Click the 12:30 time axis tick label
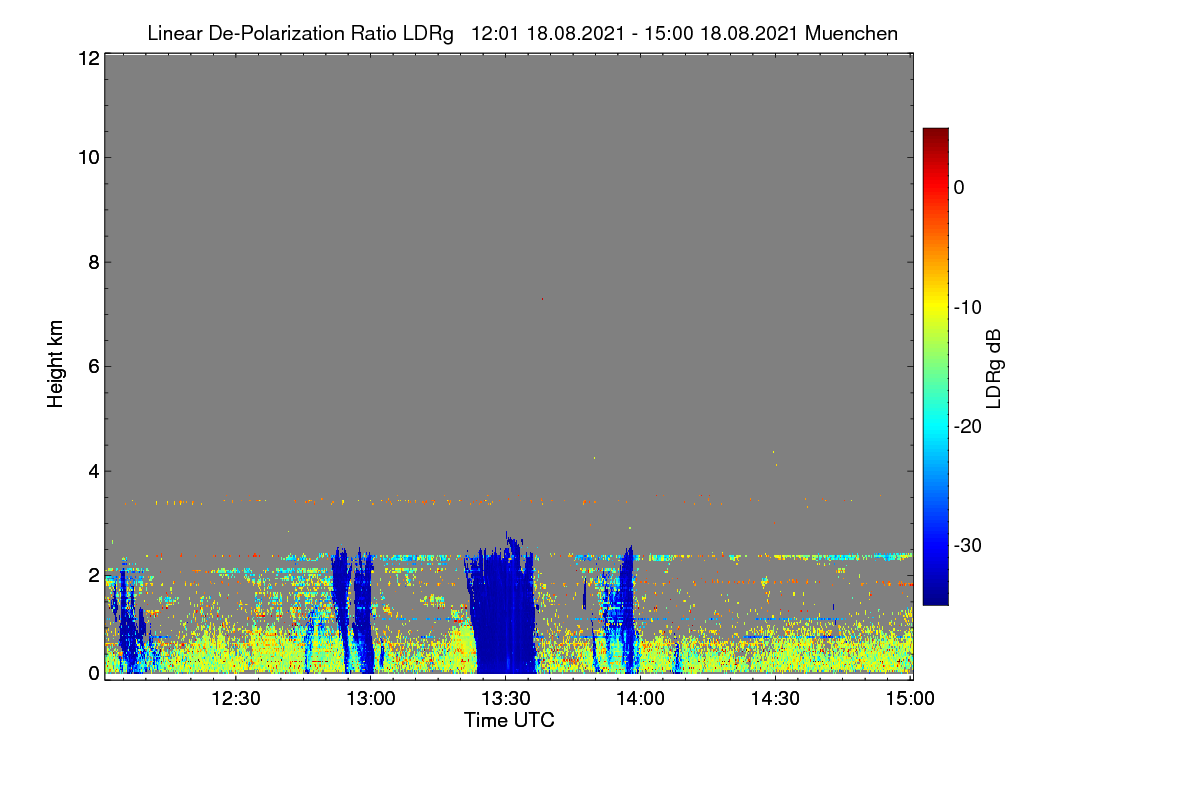Viewport: 1200px width, 800px height. point(236,698)
